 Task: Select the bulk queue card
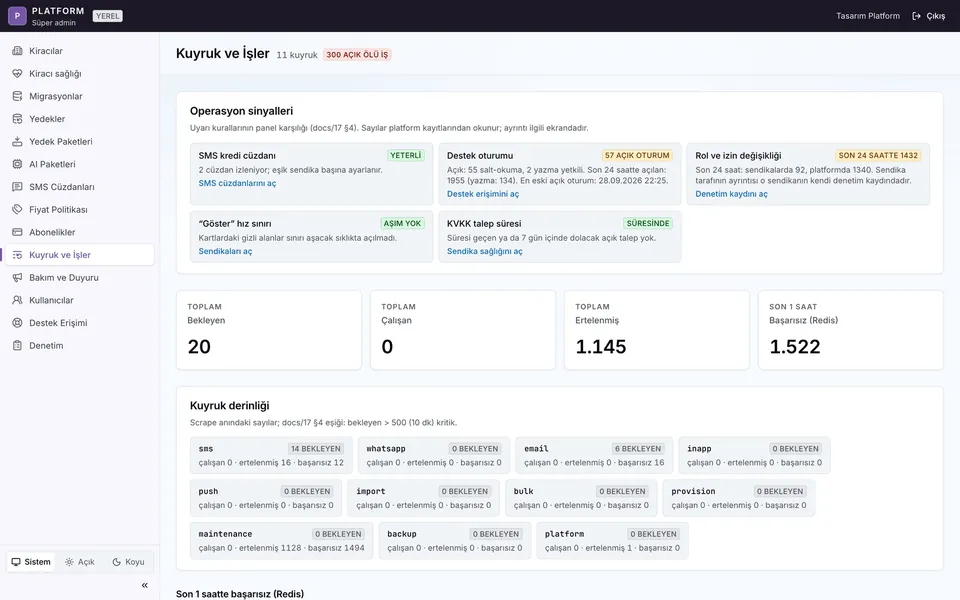(x=581, y=498)
